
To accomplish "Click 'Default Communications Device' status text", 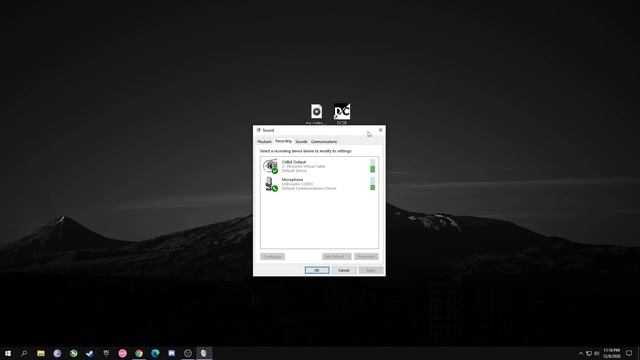I will 309,189.
